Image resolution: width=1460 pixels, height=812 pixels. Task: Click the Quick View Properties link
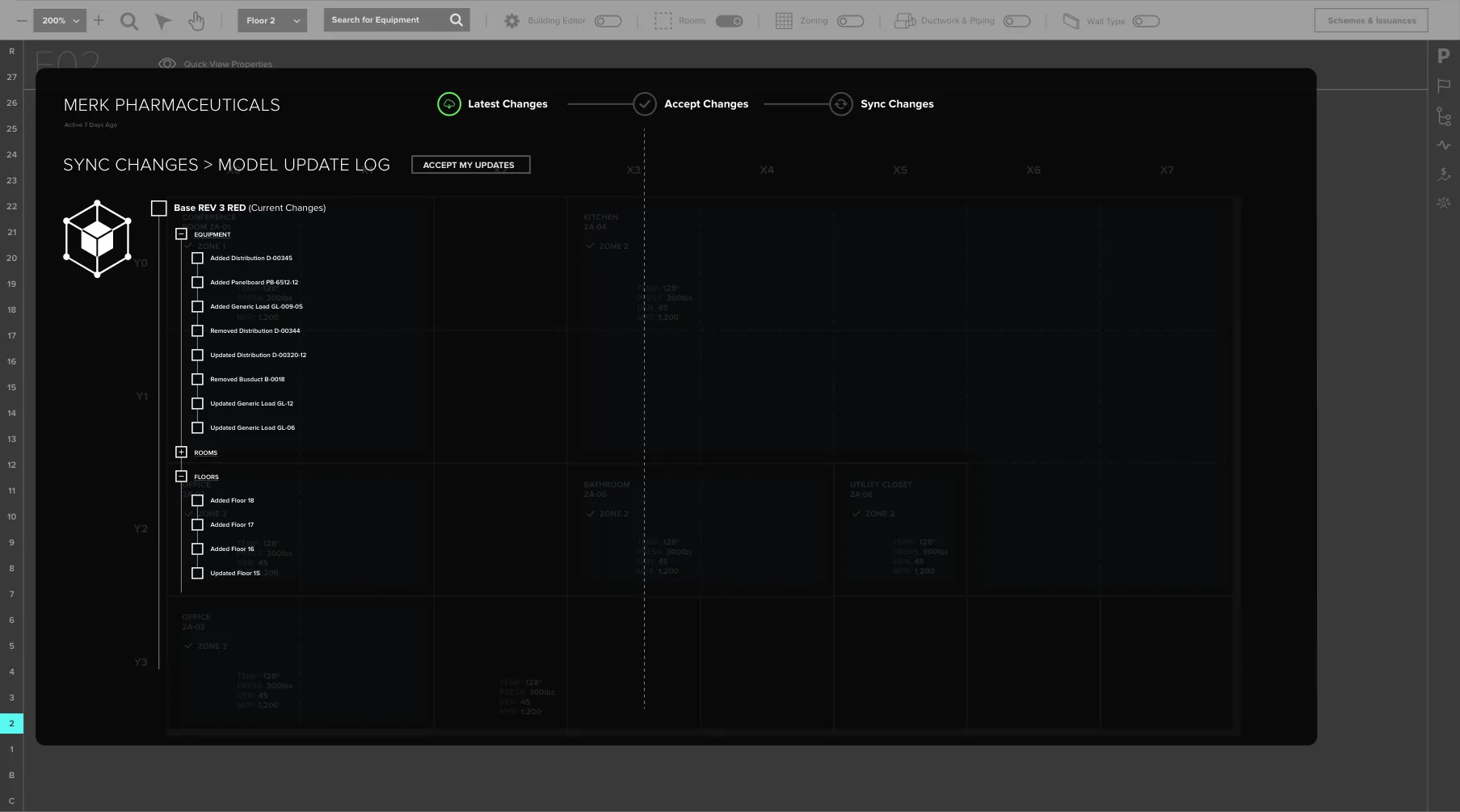pyautogui.click(x=228, y=65)
